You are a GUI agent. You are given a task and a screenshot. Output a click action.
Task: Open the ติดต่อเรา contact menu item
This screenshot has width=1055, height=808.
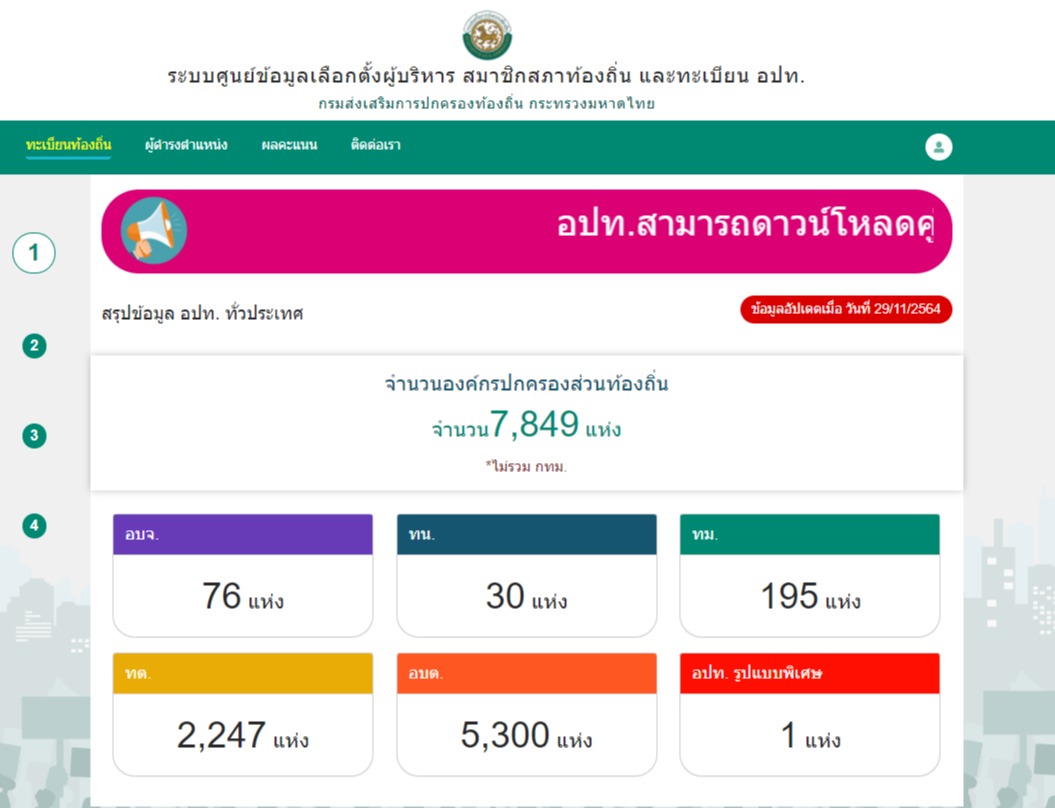point(375,145)
